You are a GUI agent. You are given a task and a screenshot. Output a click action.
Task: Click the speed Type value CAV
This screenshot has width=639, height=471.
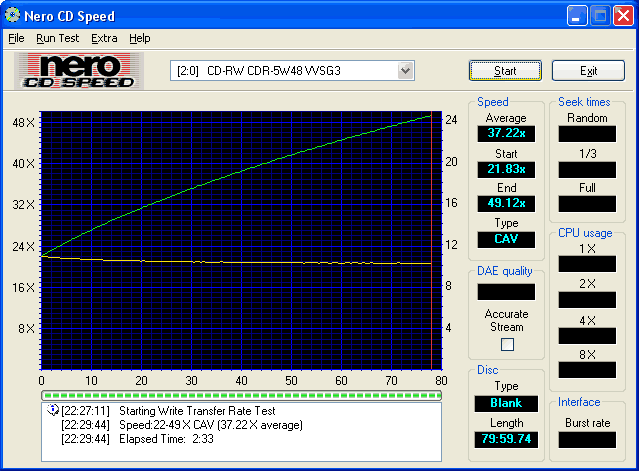pyautogui.click(x=506, y=239)
